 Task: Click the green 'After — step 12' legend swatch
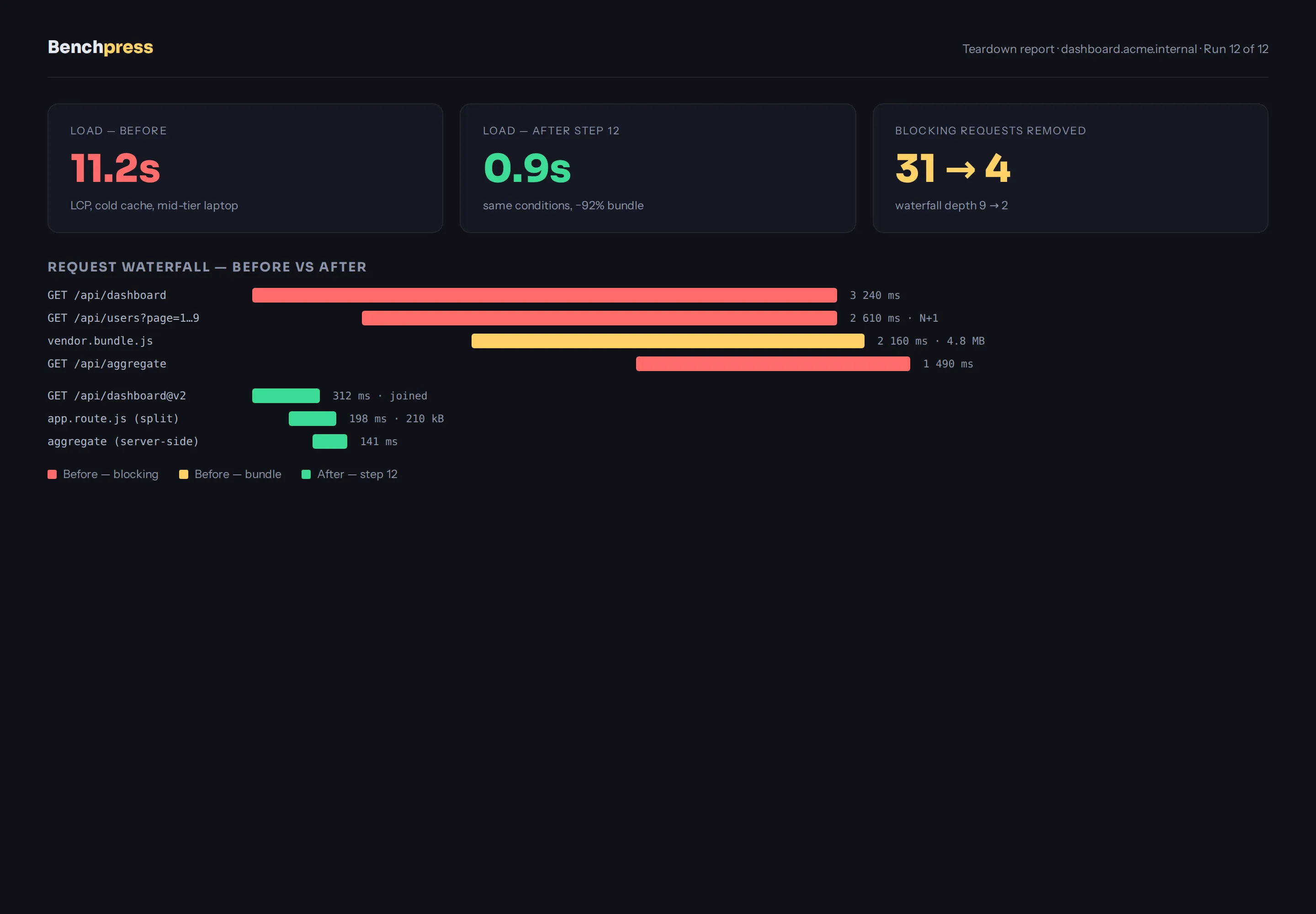(x=306, y=474)
